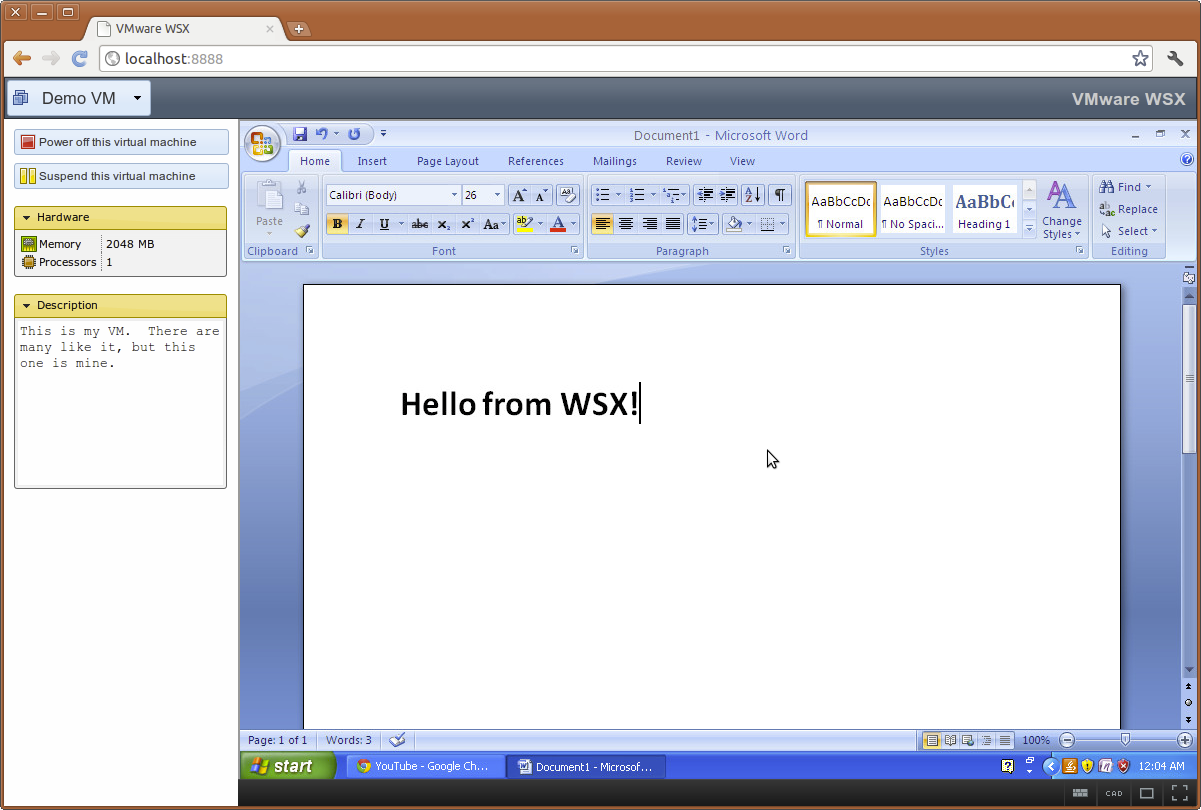Open the References tab
This screenshot has width=1201, height=810.
[536, 161]
